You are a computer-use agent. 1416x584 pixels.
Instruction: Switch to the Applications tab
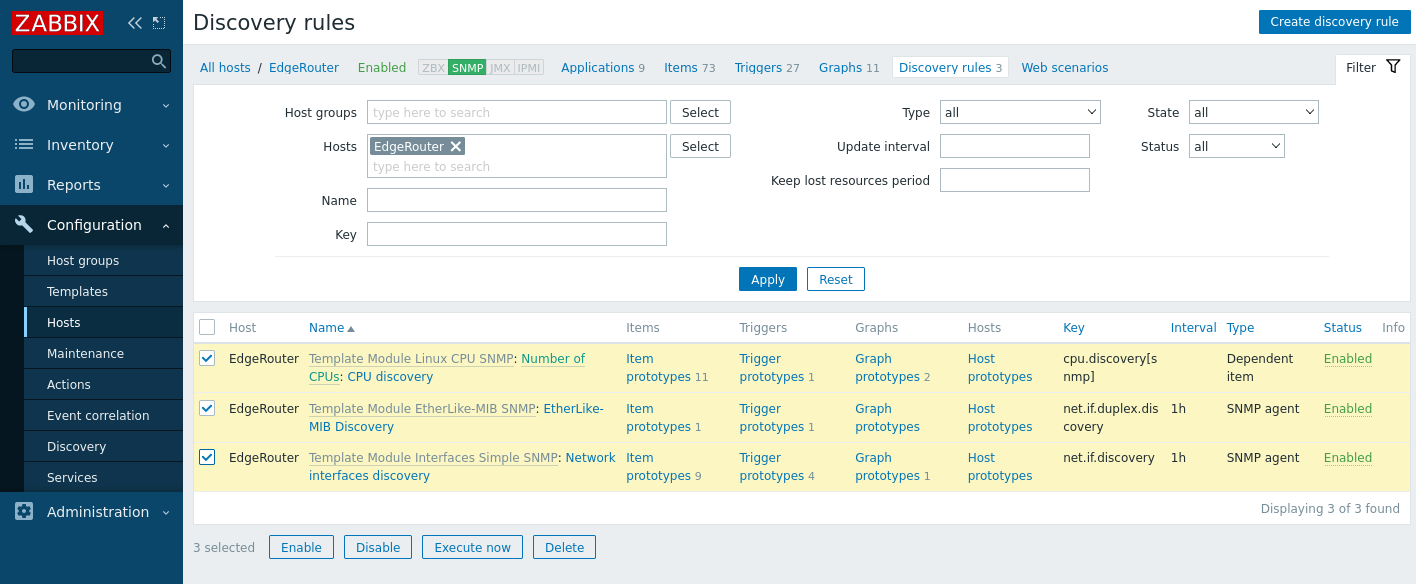coord(597,68)
